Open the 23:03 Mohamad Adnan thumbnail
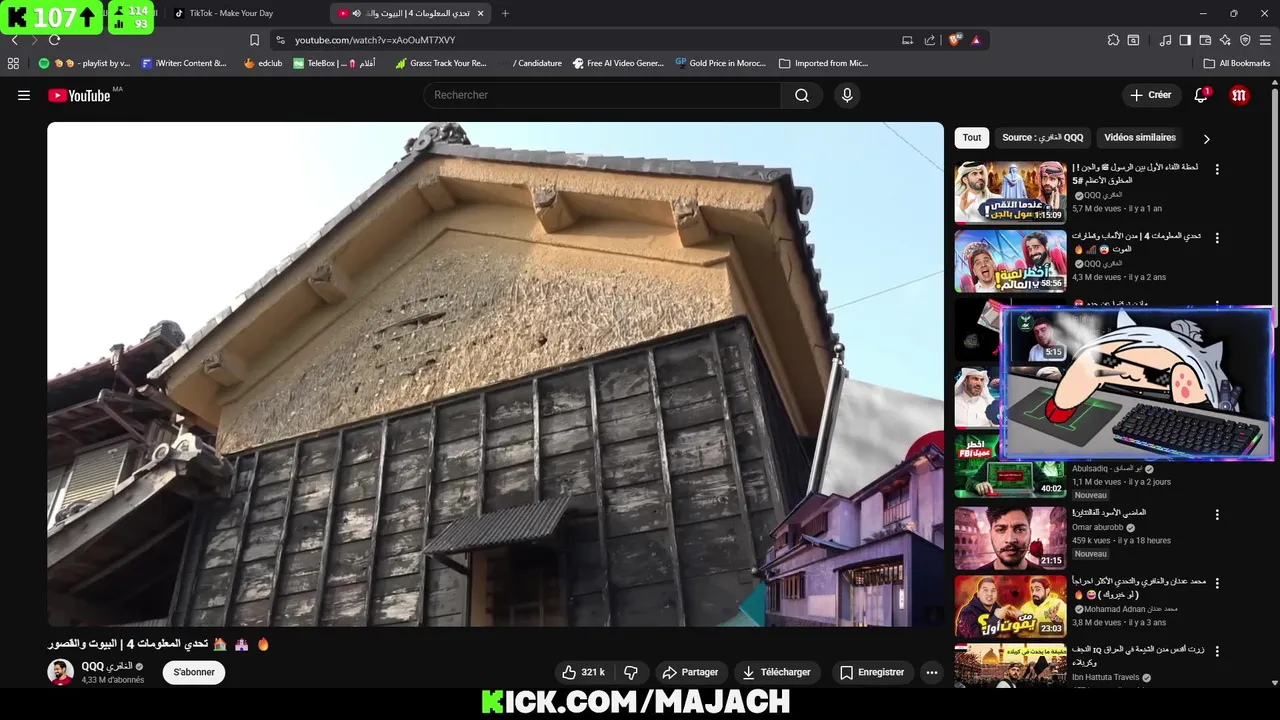This screenshot has height=720, width=1280. point(1010,606)
